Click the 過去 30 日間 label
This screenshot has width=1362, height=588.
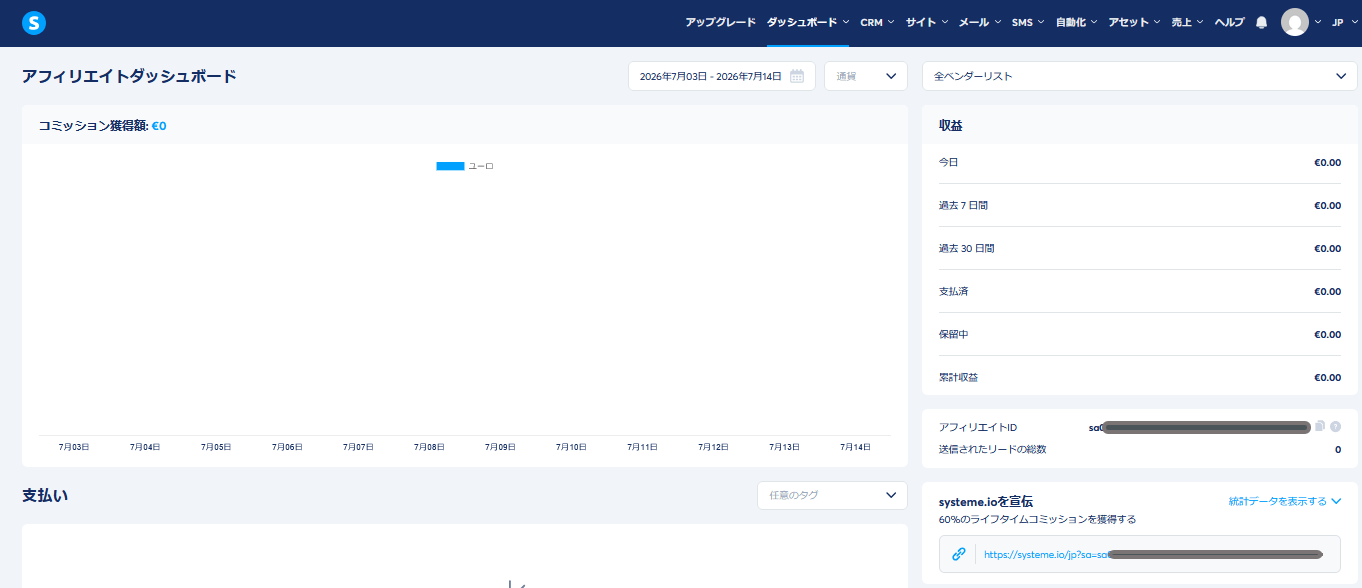[x=966, y=248]
